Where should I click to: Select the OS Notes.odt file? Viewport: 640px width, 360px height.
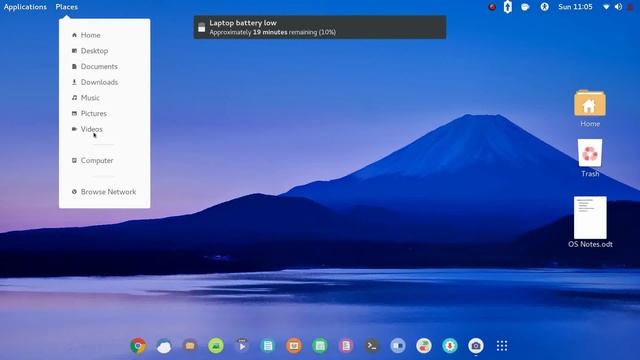pyautogui.click(x=590, y=222)
